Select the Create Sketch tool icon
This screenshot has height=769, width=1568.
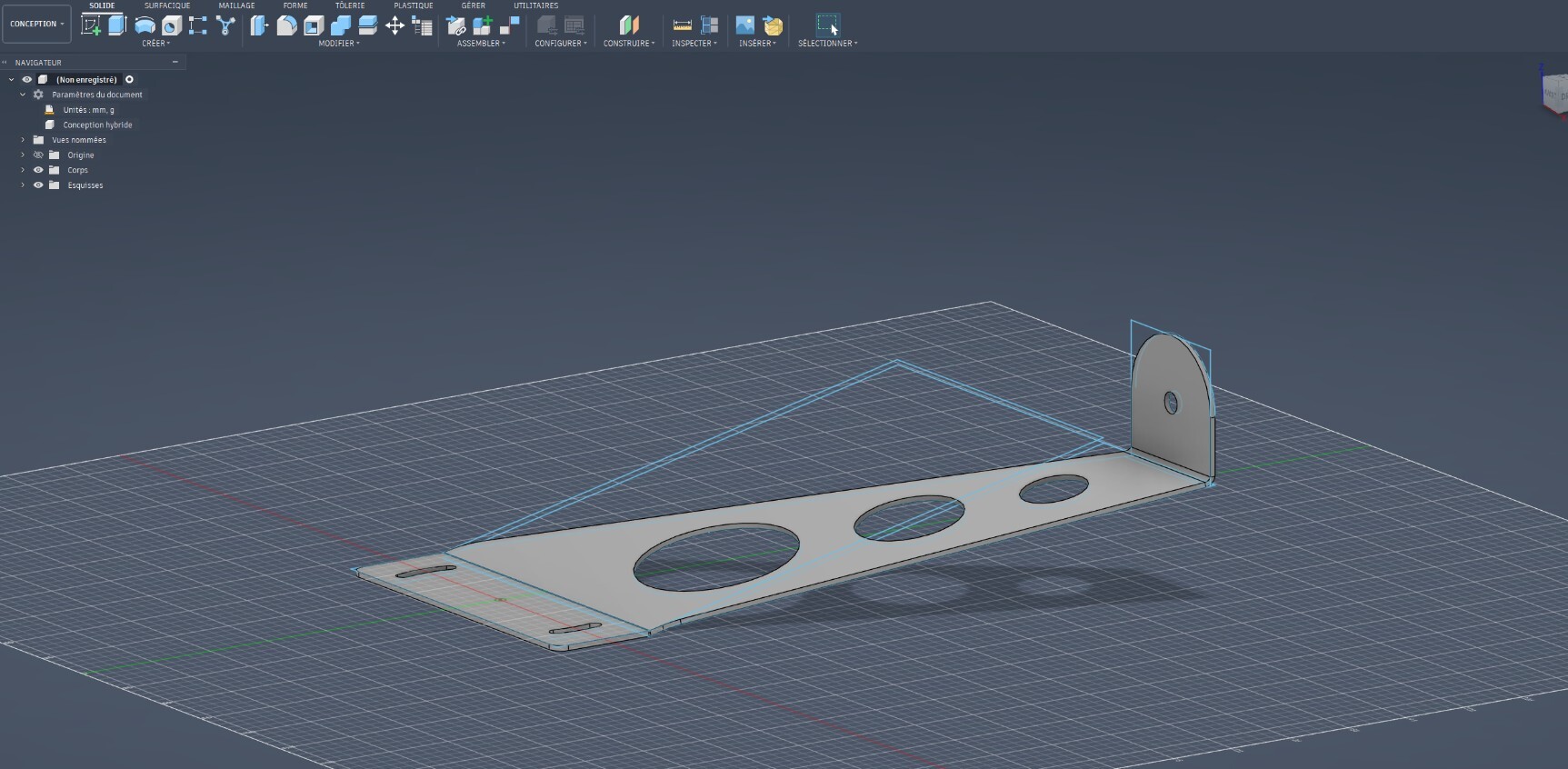[x=91, y=25]
